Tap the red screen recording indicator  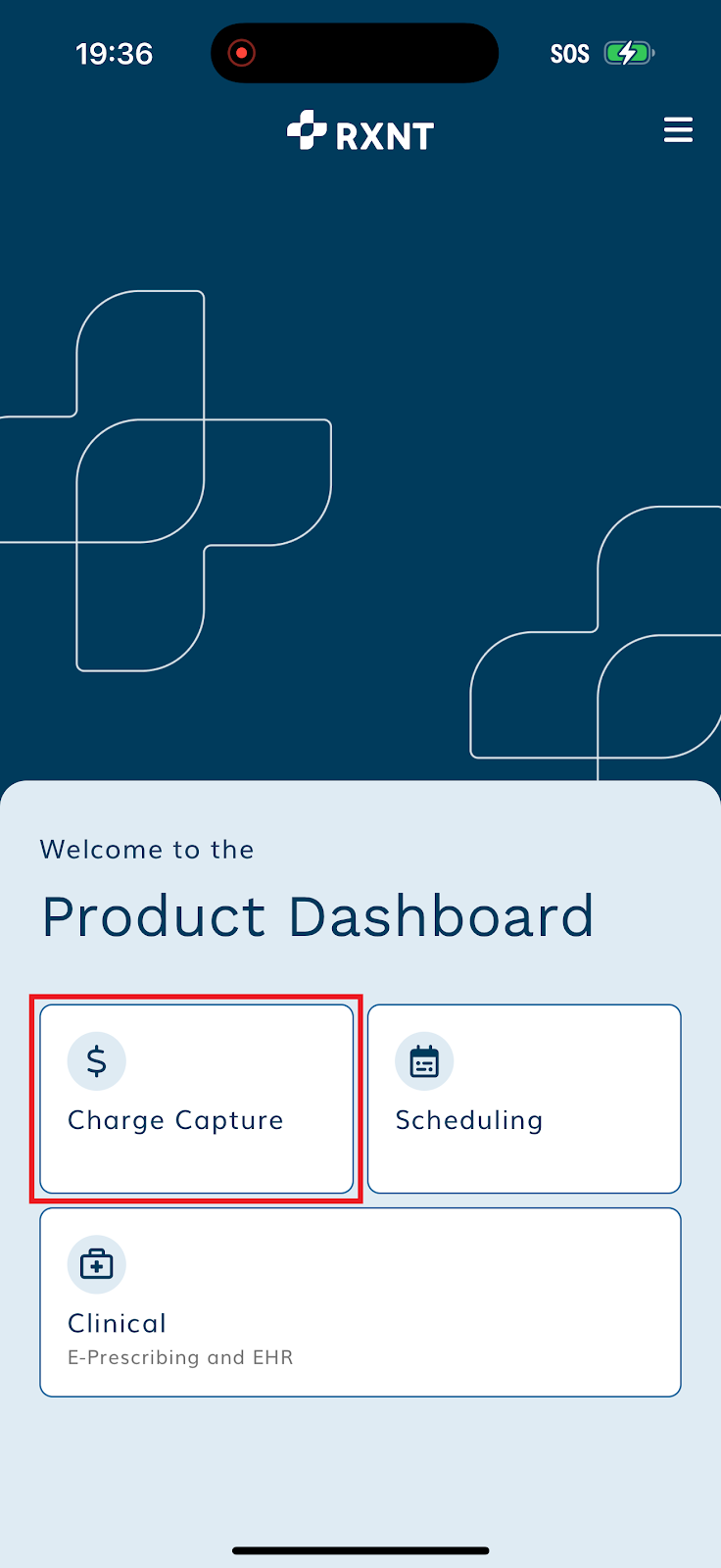tap(241, 53)
